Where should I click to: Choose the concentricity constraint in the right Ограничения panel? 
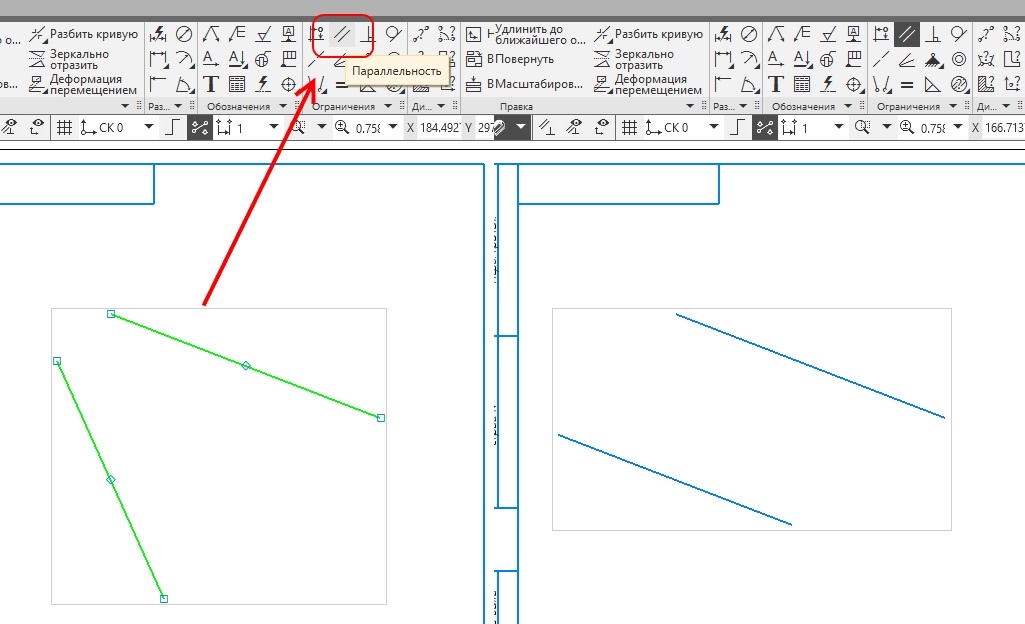(958, 59)
